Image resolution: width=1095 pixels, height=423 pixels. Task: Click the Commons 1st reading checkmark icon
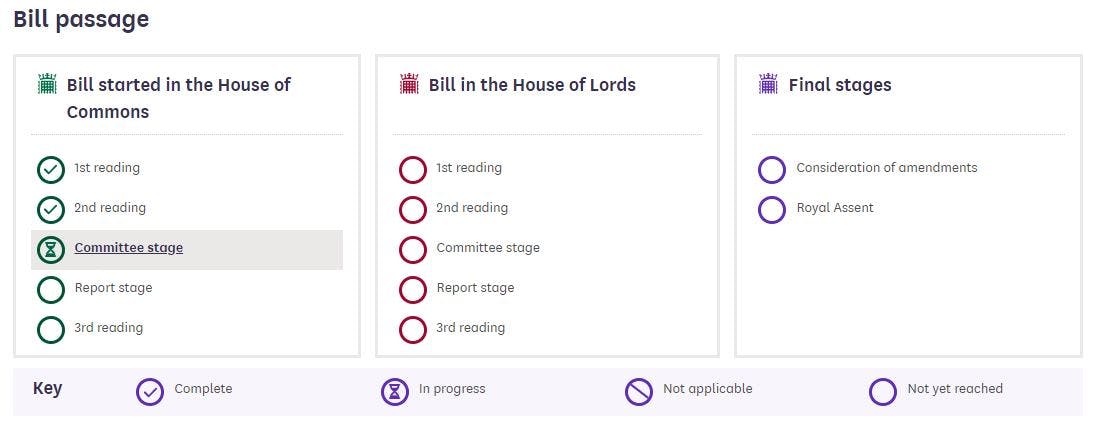pyautogui.click(x=51, y=170)
